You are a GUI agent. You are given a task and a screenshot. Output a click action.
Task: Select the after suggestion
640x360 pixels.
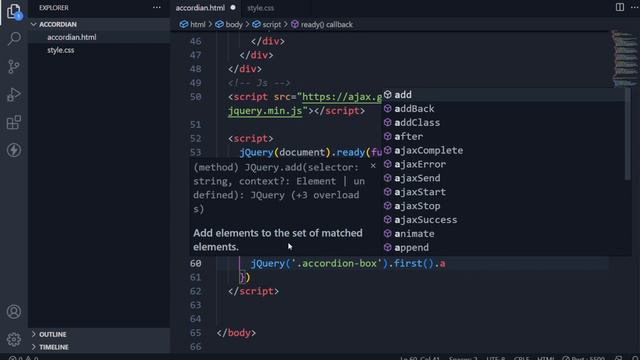tap(503, 136)
